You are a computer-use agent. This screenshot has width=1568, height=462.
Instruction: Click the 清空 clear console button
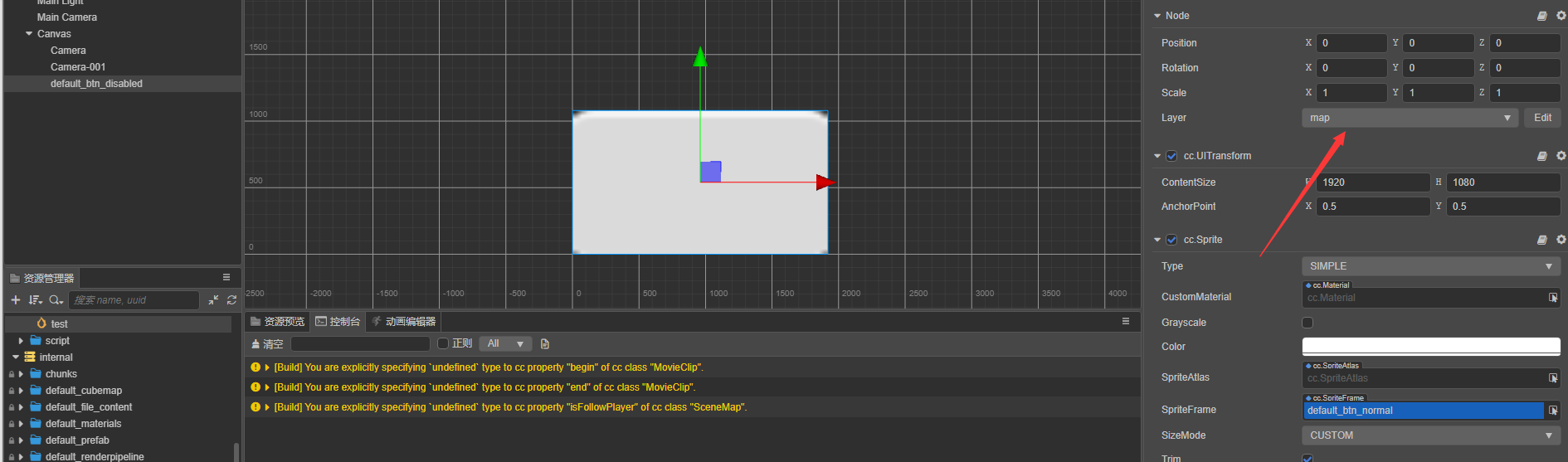(267, 343)
